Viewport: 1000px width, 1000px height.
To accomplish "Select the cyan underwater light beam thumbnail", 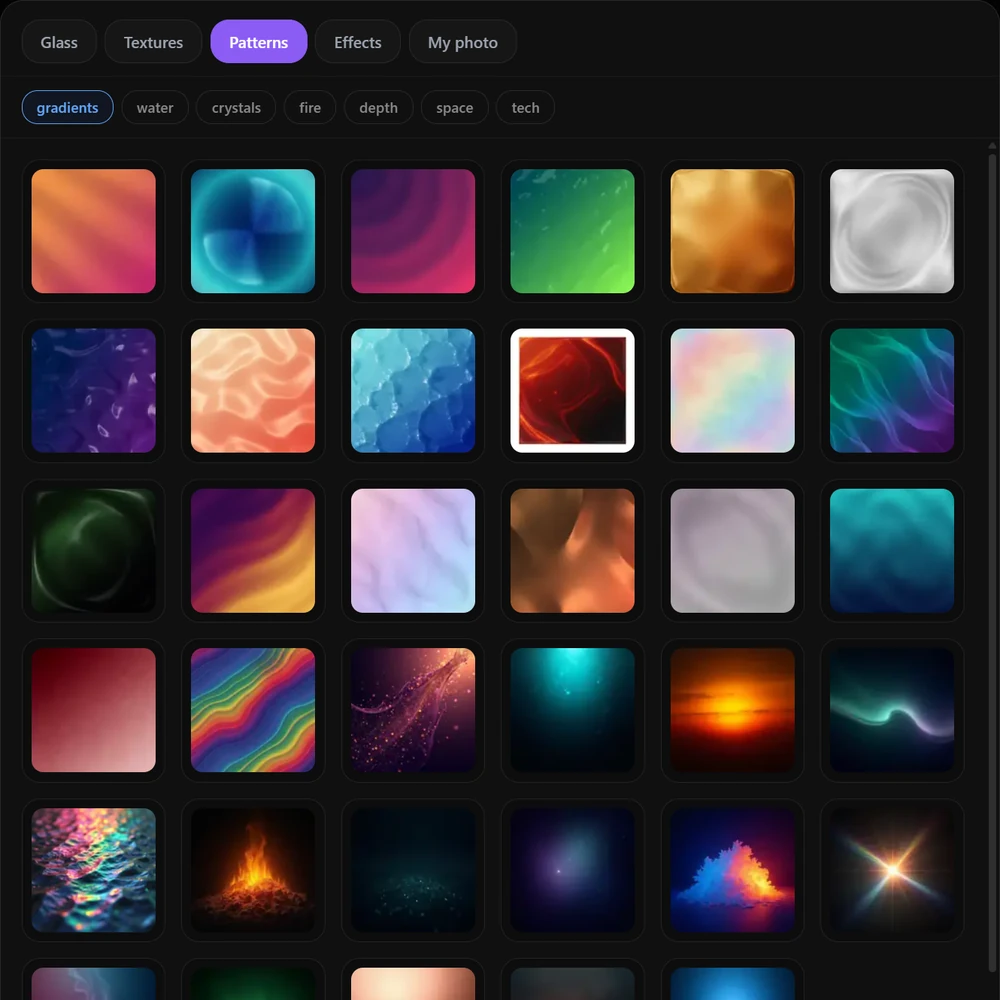I will coord(572,710).
